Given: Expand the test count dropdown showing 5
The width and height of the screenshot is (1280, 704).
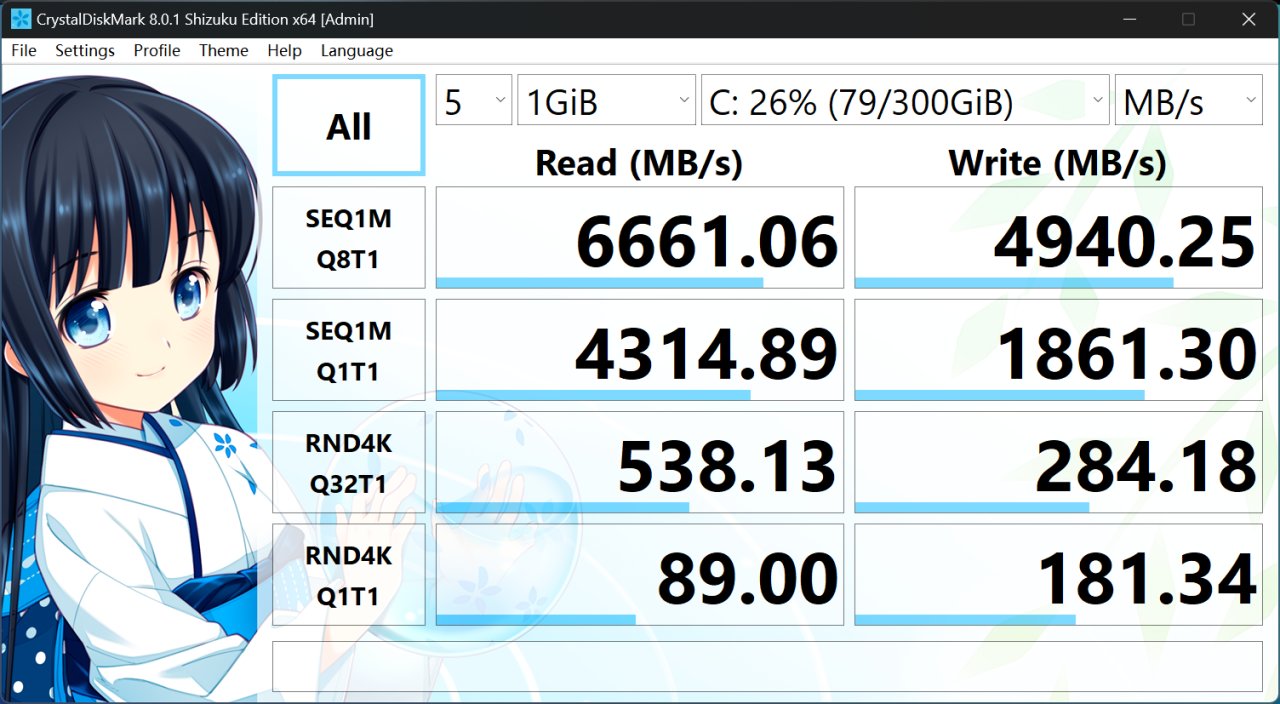Looking at the screenshot, I should point(474,101).
